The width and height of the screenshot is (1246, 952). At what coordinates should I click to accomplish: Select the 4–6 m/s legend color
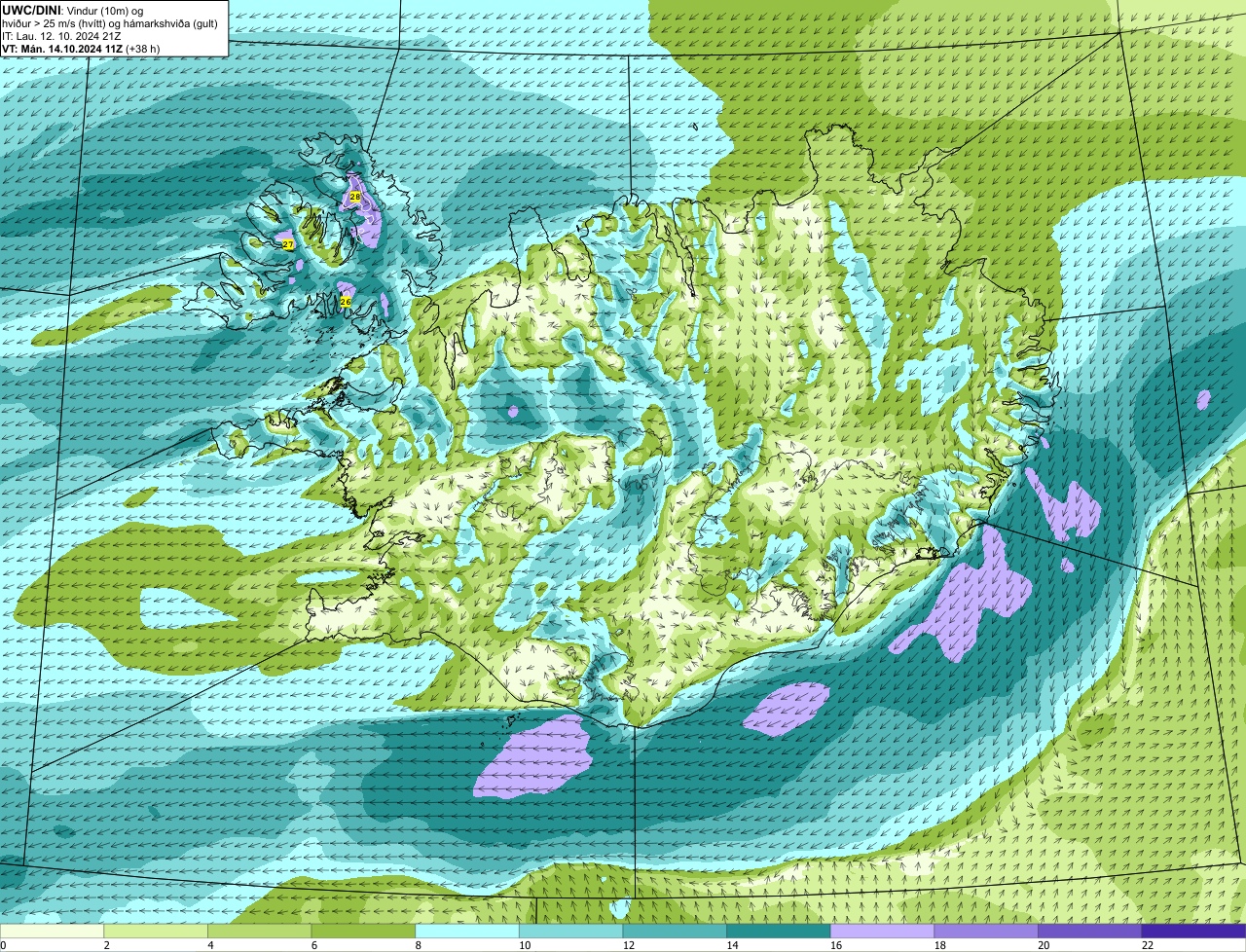pos(259,931)
